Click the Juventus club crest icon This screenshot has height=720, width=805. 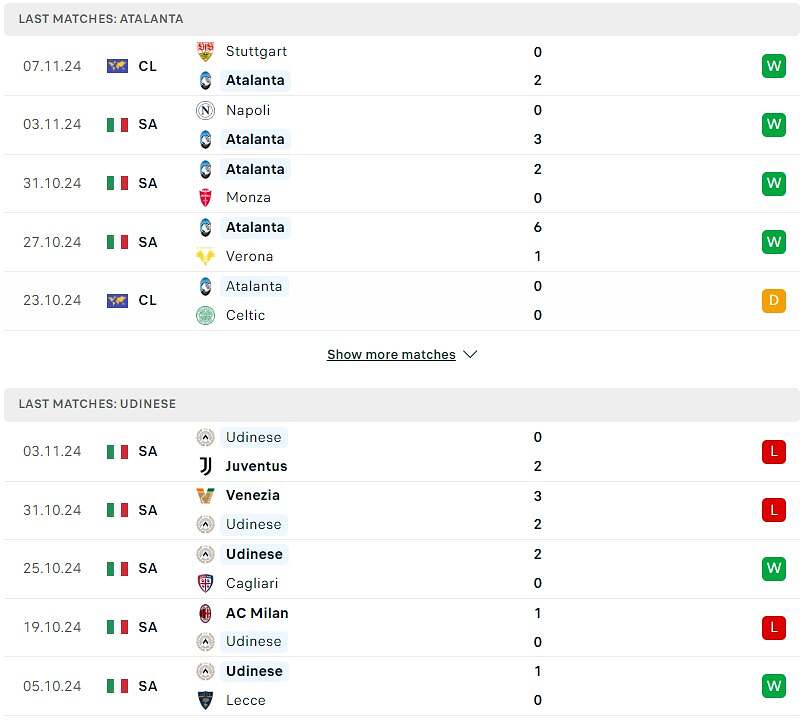click(x=205, y=466)
